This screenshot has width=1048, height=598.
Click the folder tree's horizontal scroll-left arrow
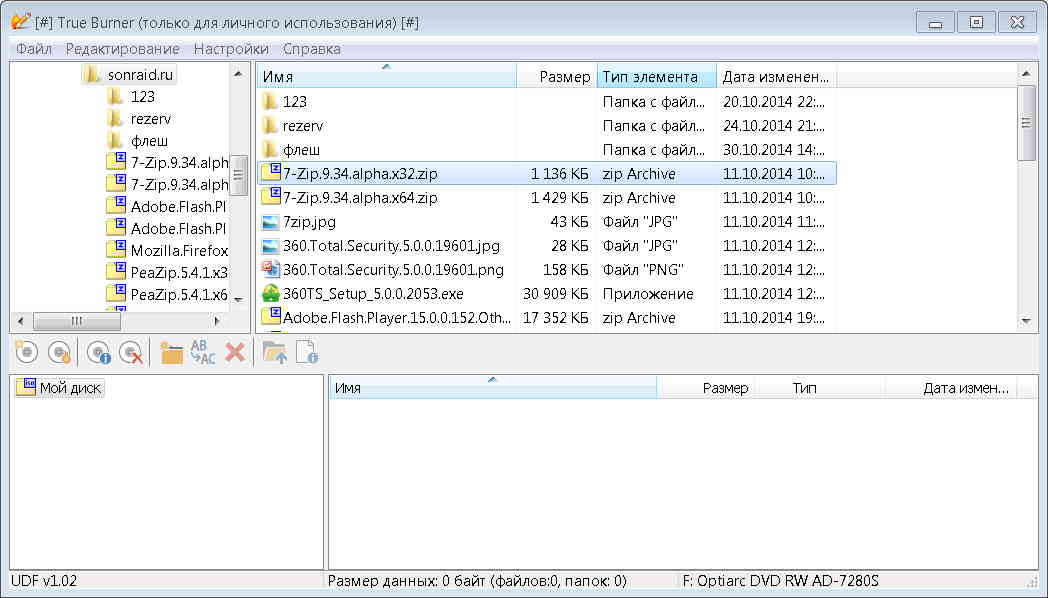click(21, 321)
